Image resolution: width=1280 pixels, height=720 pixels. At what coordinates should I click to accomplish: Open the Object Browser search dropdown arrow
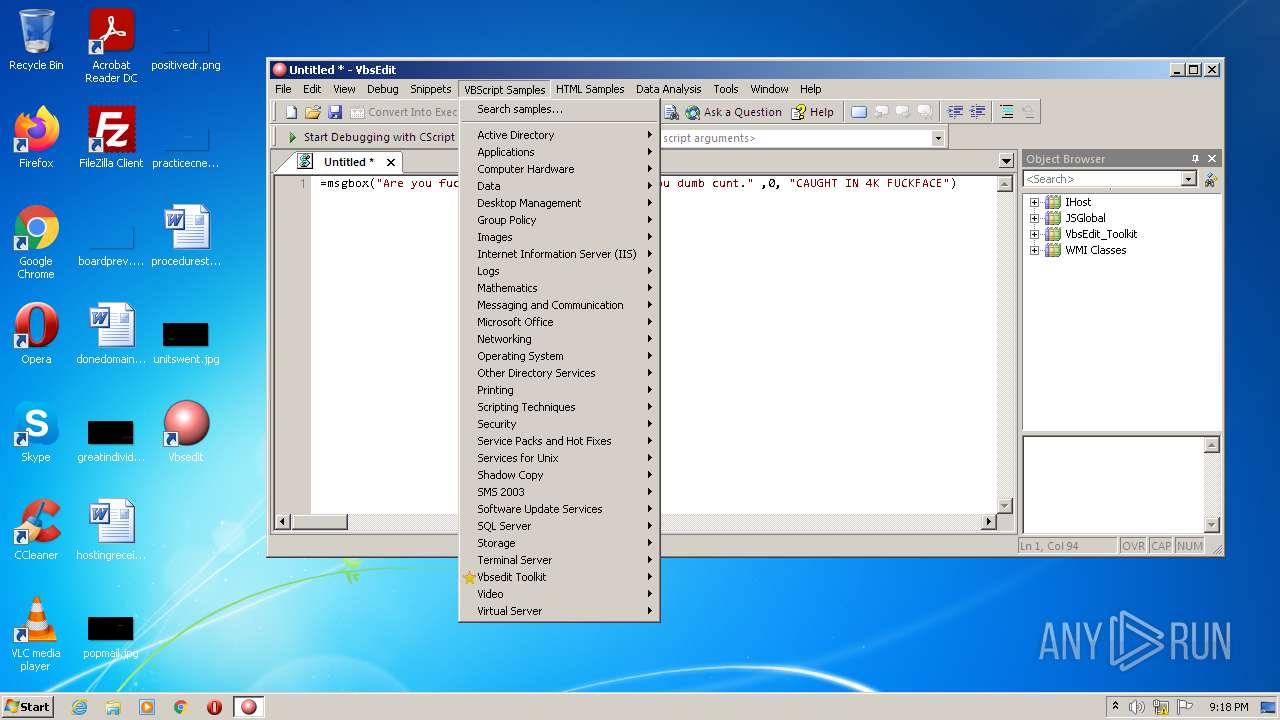tap(1189, 179)
